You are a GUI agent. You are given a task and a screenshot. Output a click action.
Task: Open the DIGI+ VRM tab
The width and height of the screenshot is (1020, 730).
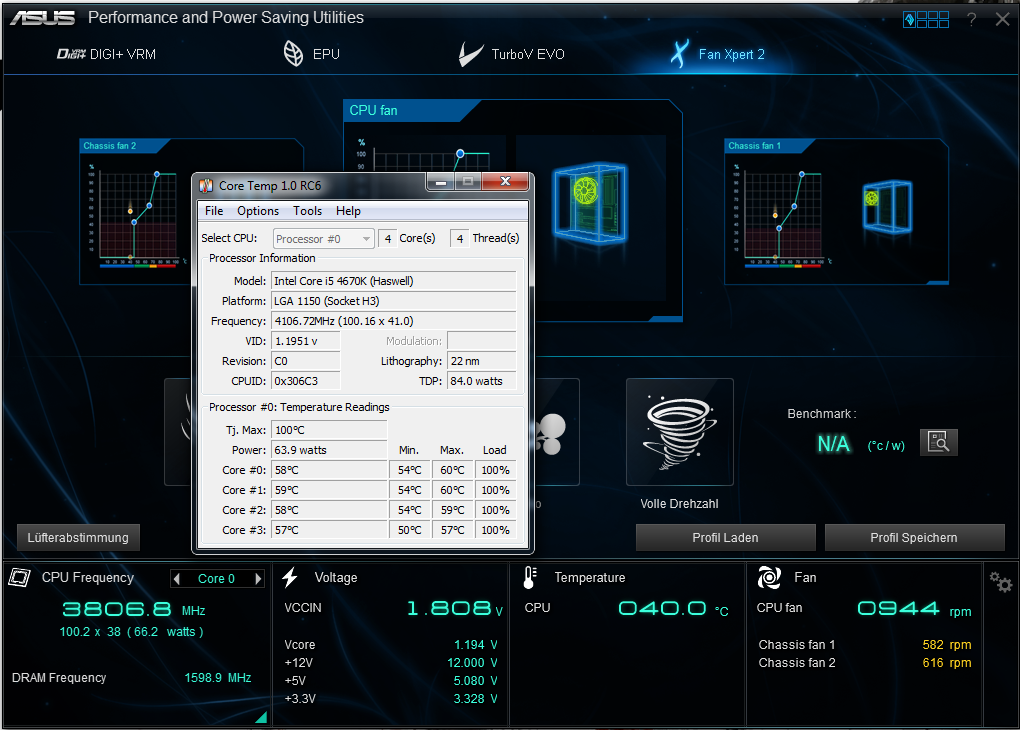pos(107,54)
